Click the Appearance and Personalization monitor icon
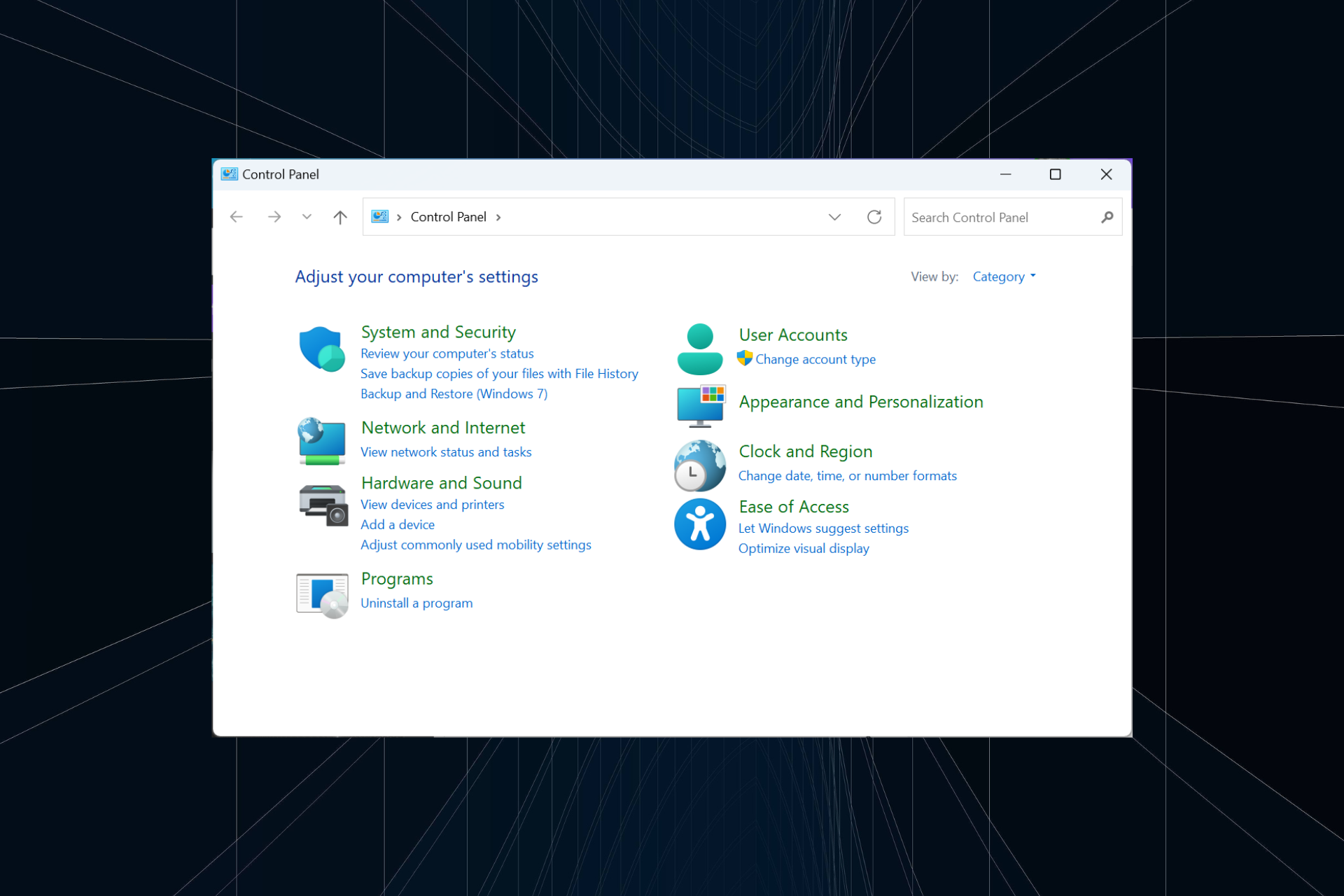 pyautogui.click(x=701, y=405)
